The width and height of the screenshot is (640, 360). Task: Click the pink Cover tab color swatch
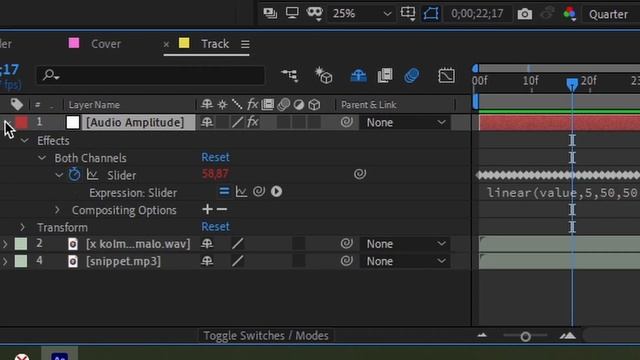click(x=74, y=43)
